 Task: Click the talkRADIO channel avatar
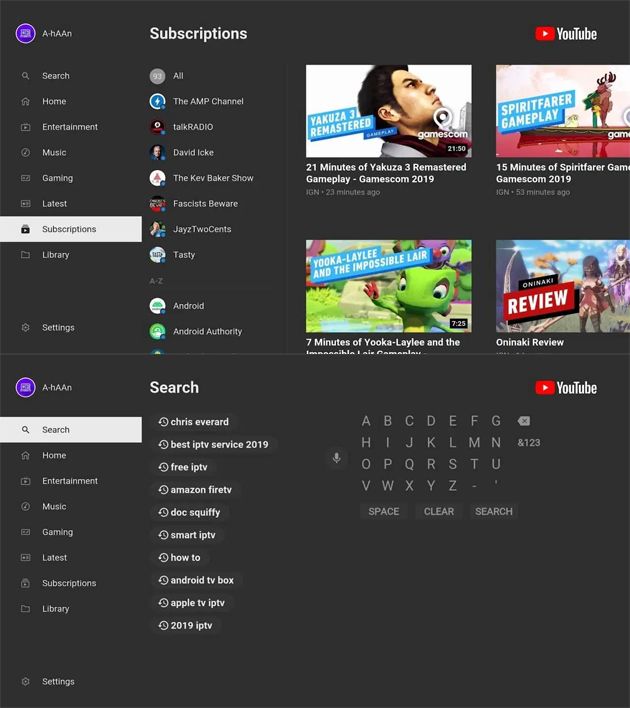coord(157,127)
